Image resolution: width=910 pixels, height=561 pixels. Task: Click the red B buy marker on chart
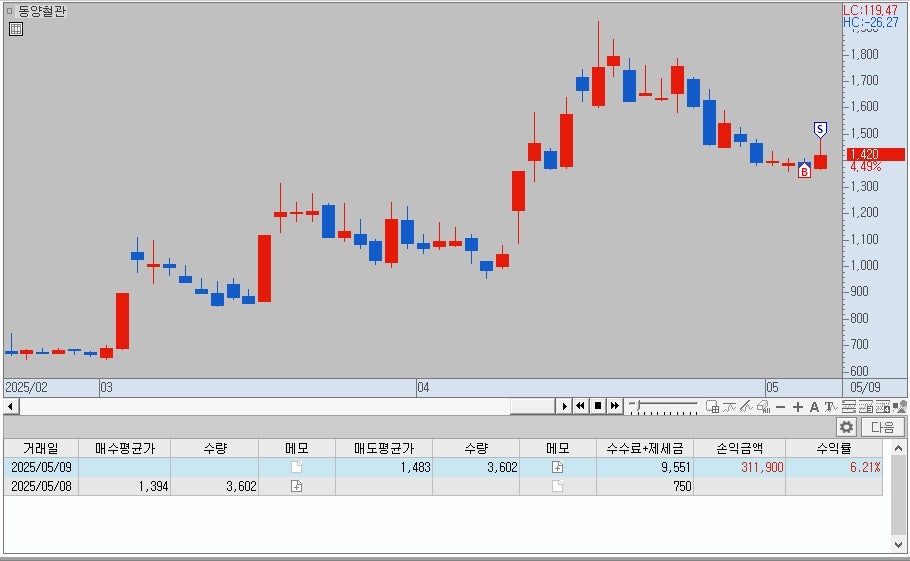pyautogui.click(x=804, y=171)
